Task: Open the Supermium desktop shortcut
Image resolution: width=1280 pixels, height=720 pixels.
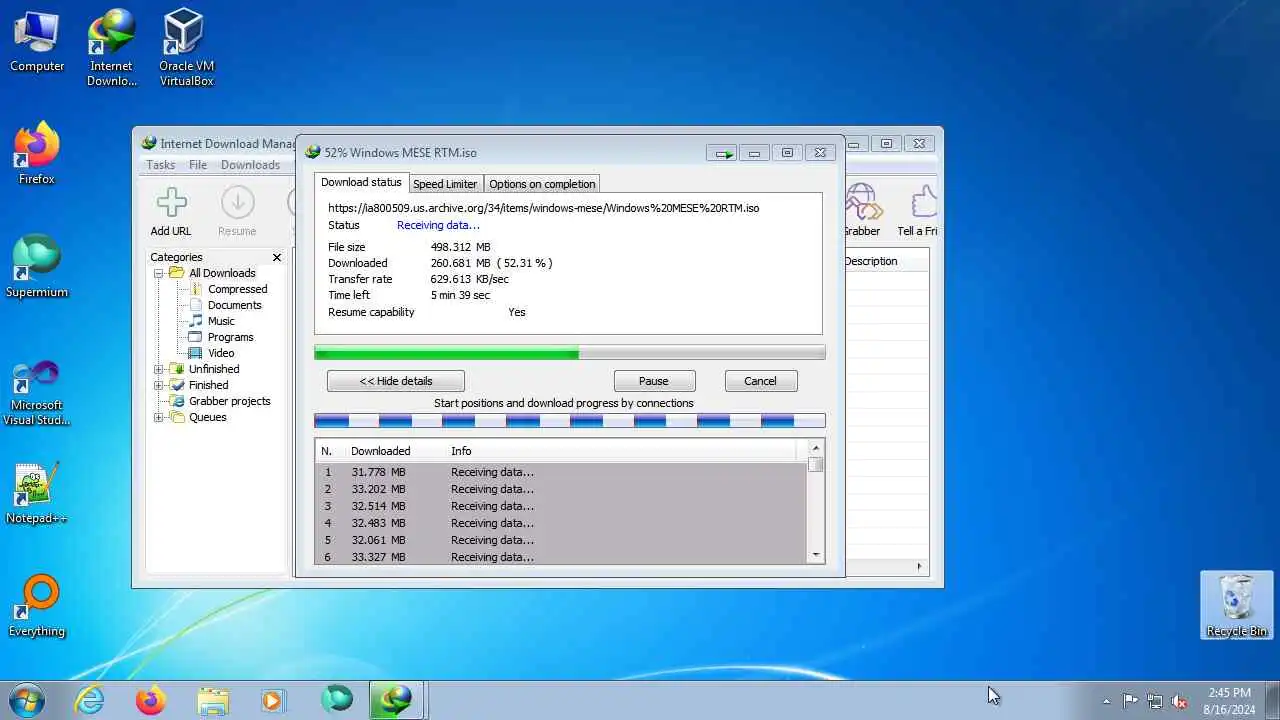Action: pos(37,266)
